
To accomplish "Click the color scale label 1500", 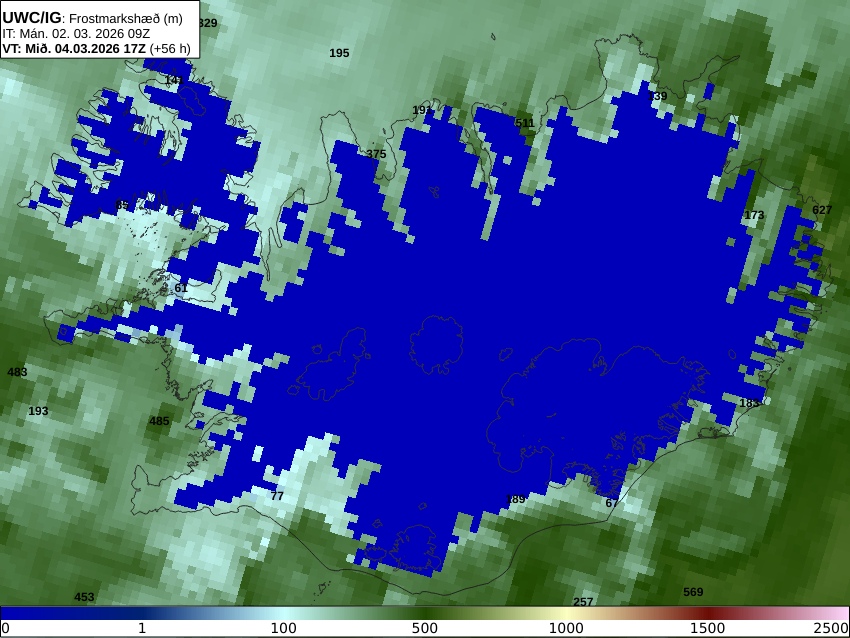I will point(707,629).
